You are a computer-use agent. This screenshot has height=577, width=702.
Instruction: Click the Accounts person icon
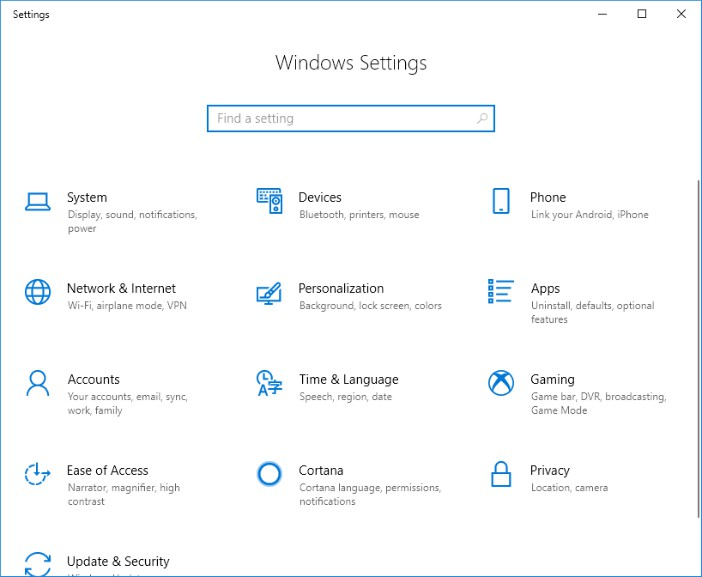click(38, 383)
